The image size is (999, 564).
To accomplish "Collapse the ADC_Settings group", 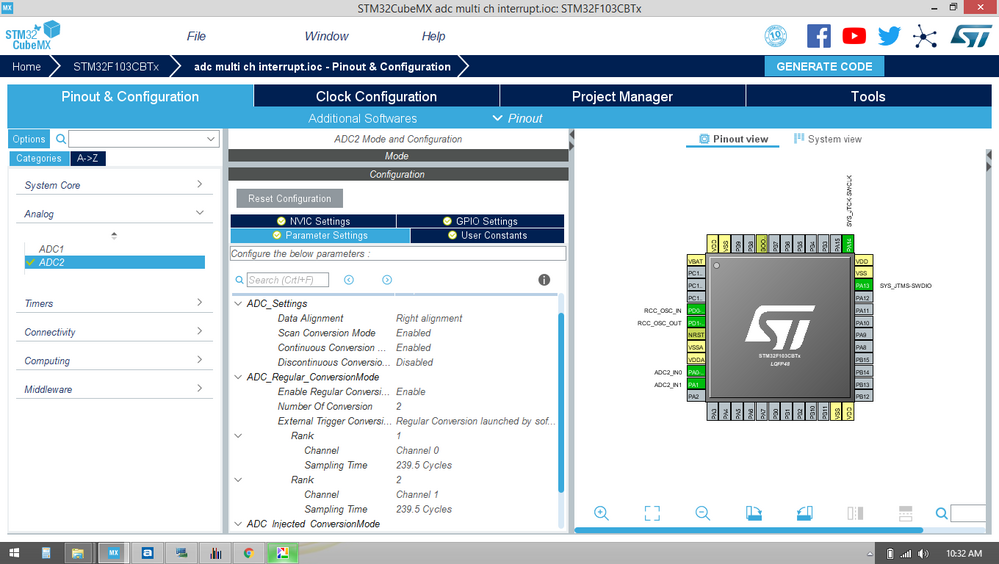I will point(238,303).
